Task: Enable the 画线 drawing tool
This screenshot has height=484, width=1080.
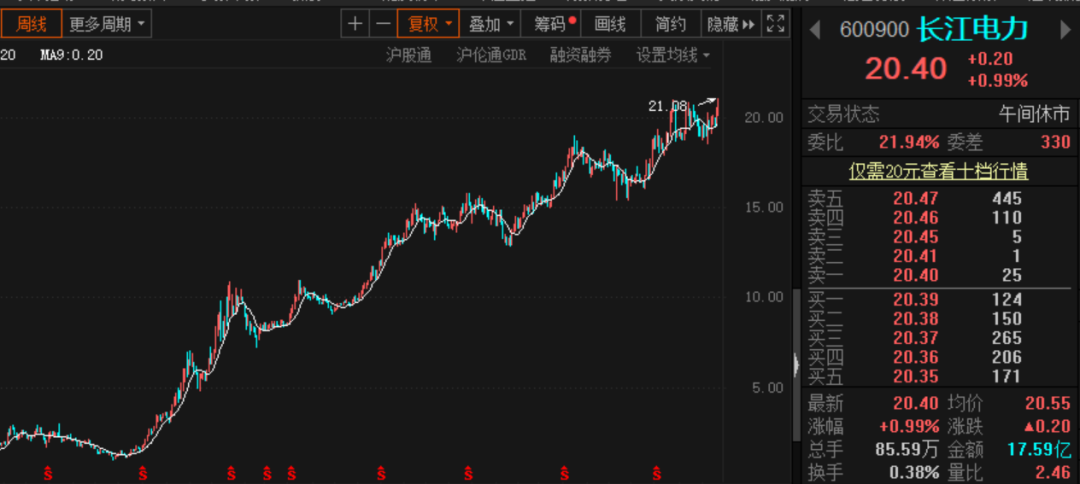Action: [610, 23]
